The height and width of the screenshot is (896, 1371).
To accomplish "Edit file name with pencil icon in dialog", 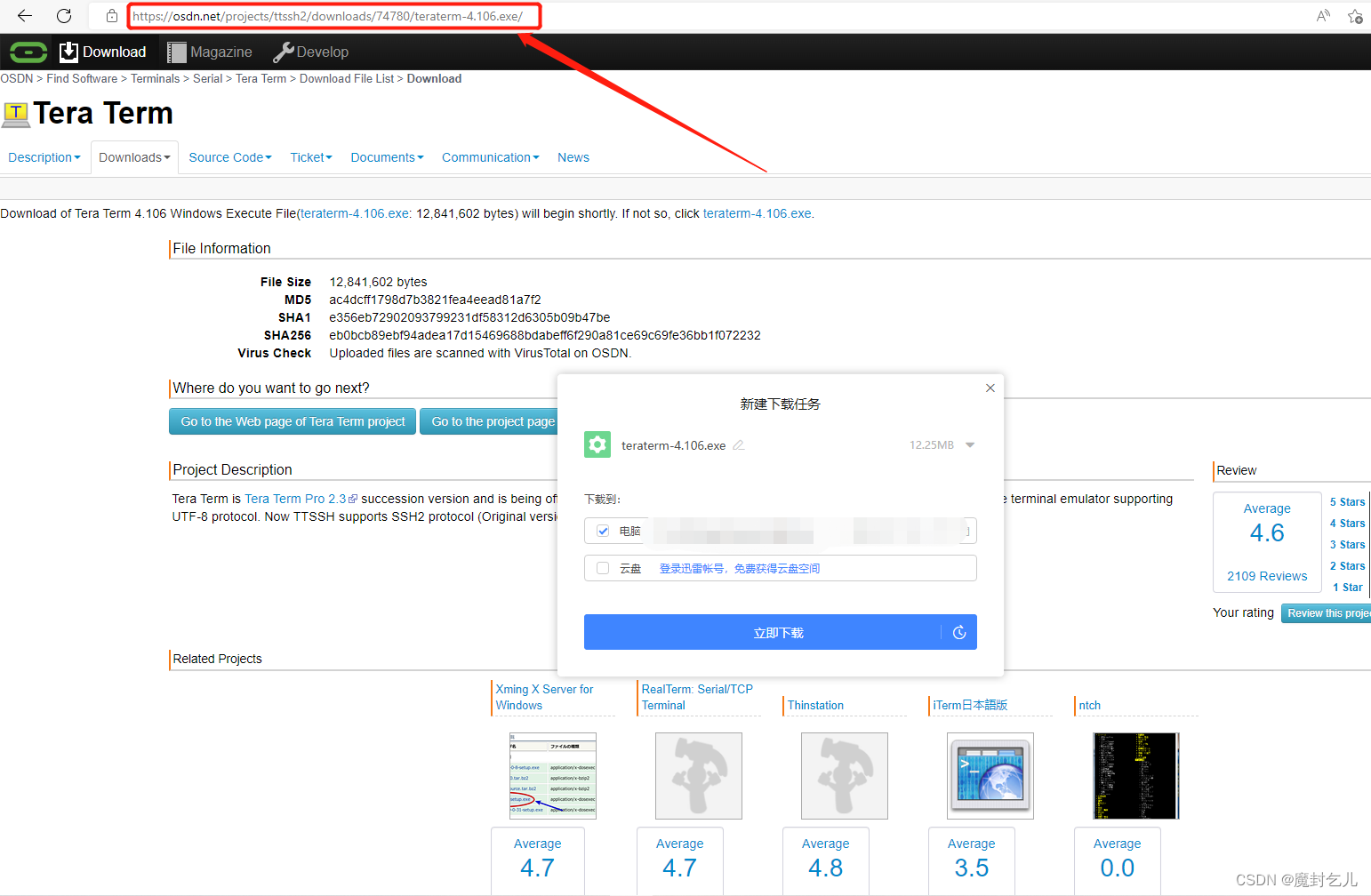I will click(739, 445).
